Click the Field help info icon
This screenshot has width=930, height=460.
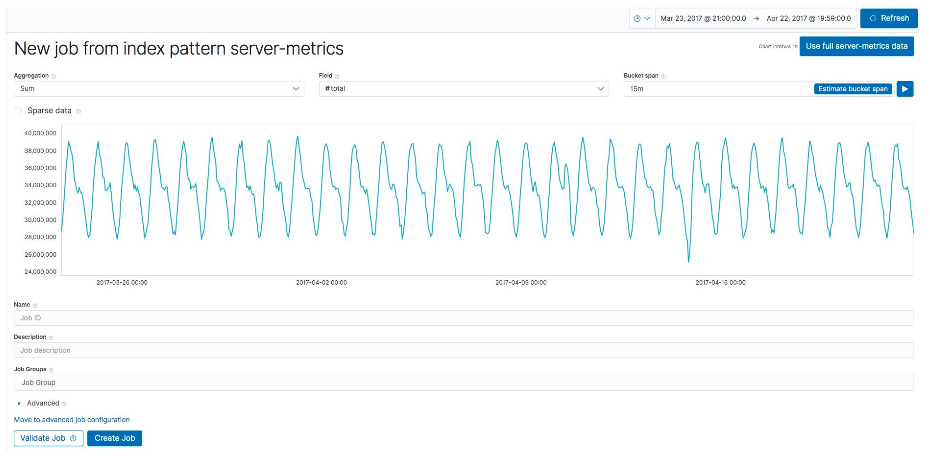(x=337, y=76)
